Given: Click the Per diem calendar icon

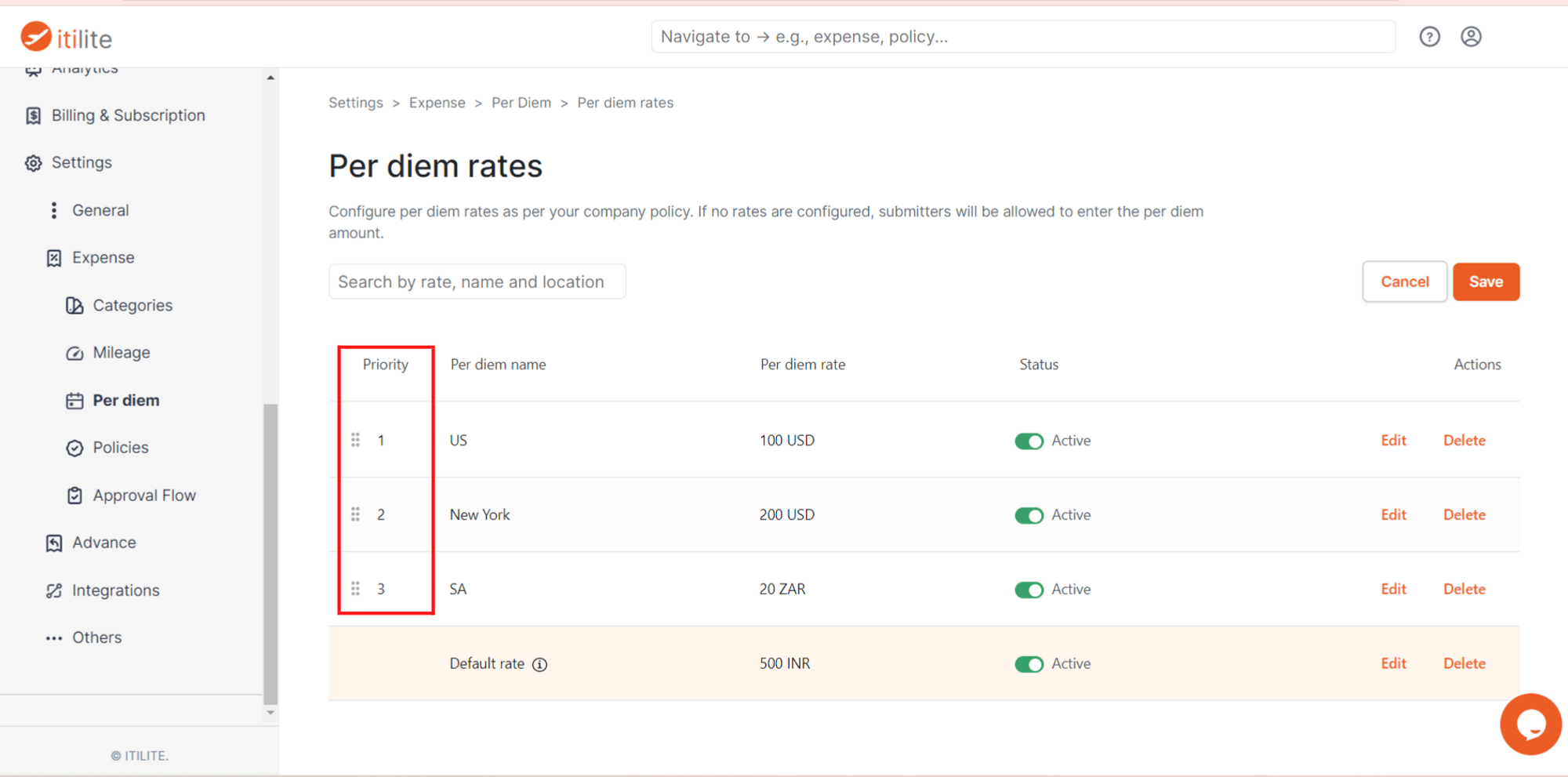Looking at the screenshot, I should [74, 400].
